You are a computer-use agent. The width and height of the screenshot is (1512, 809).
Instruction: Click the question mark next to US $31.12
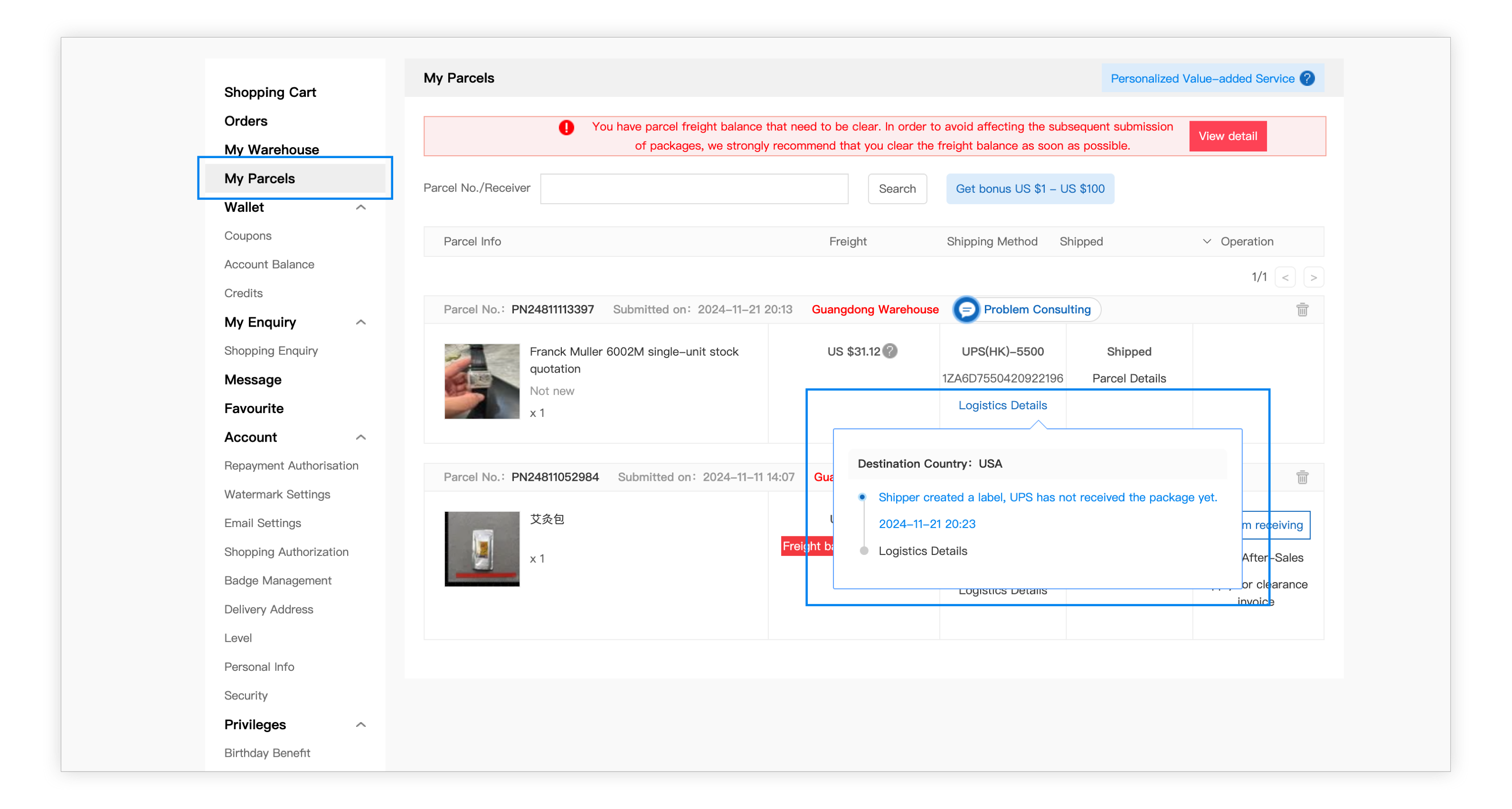click(x=890, y=351)
